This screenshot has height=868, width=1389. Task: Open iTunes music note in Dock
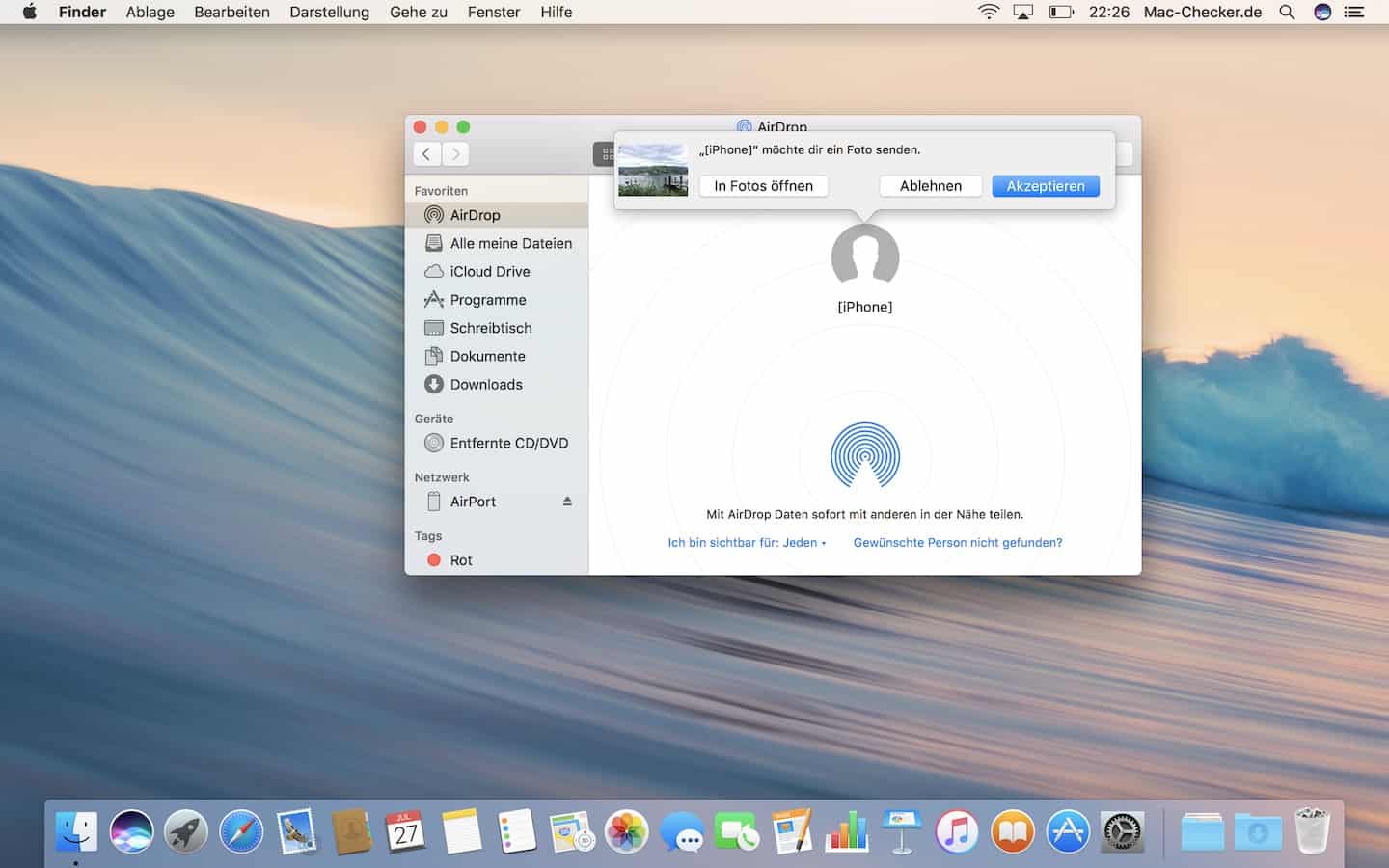957,831
